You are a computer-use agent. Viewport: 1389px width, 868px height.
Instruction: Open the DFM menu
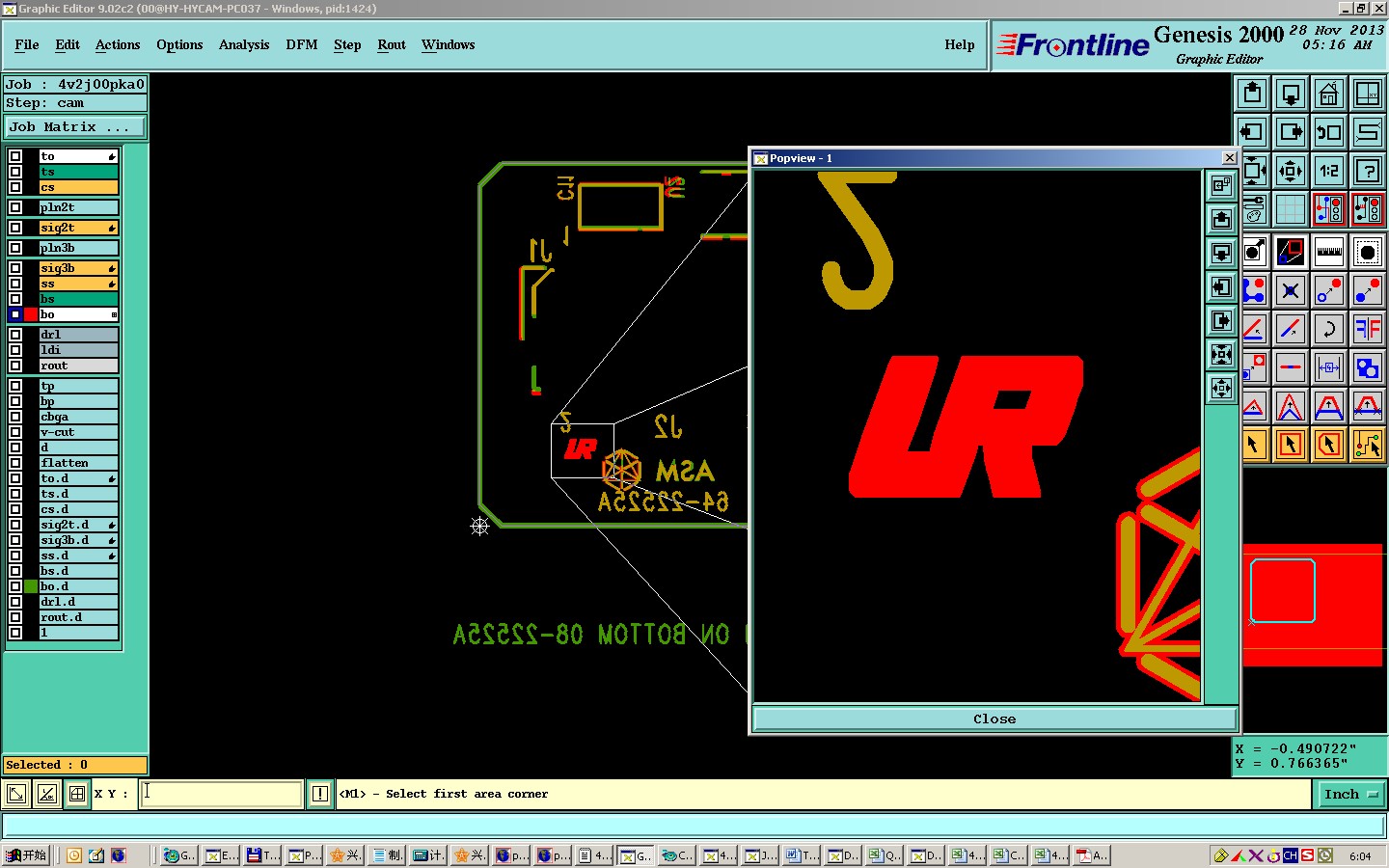[302, 44]
